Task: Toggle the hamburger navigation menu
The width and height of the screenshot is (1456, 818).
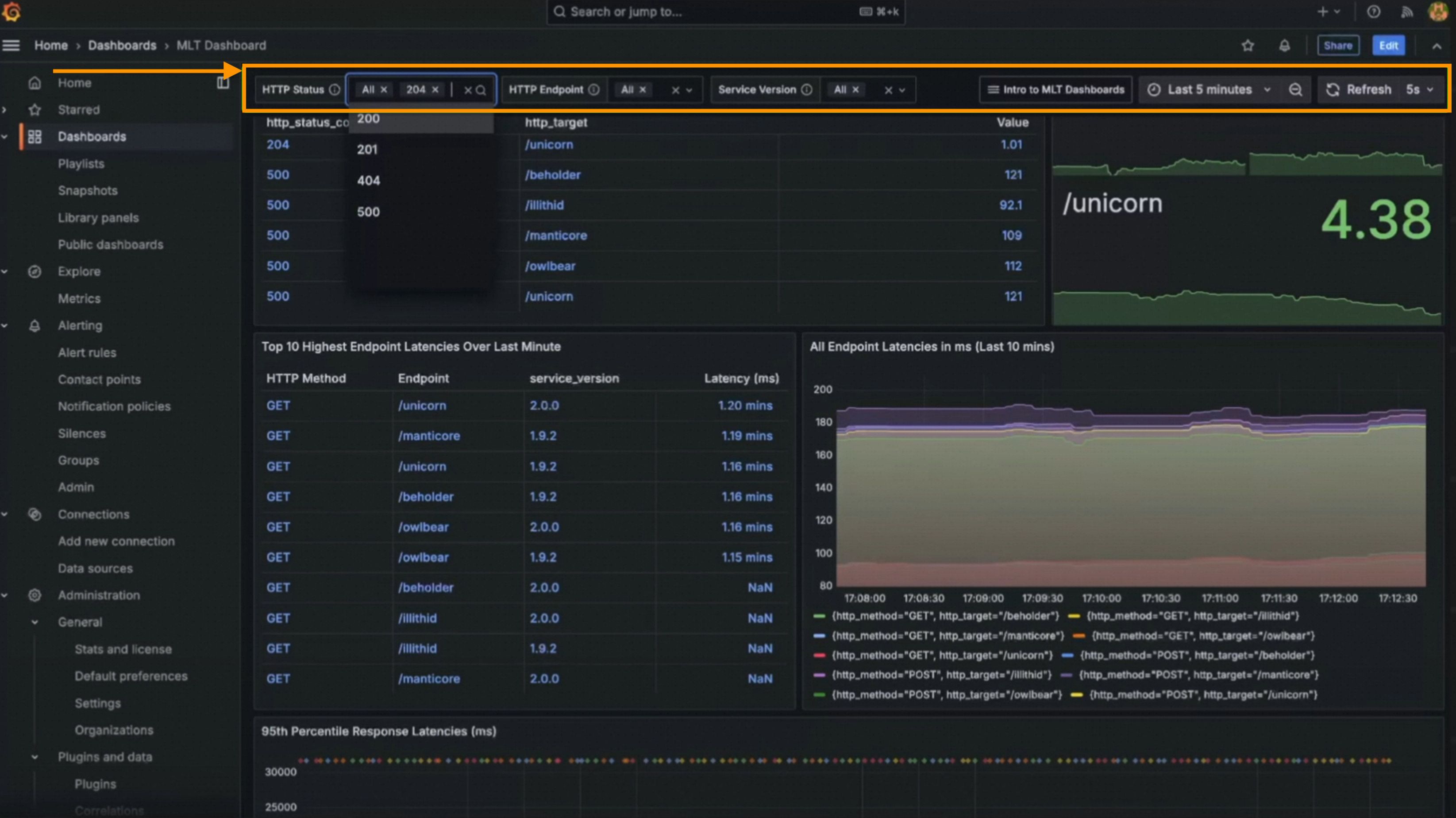Action: pos(11,45)
